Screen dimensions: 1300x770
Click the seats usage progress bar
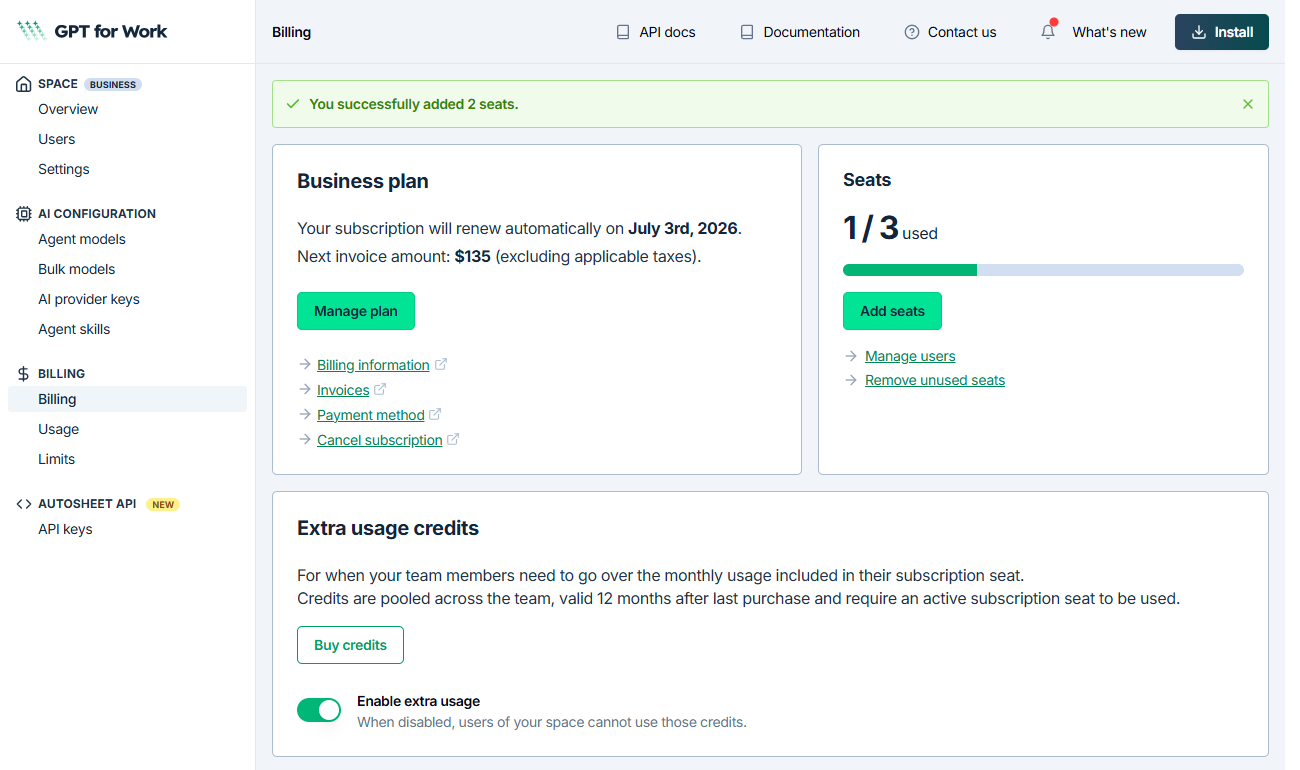point(1043,270)
